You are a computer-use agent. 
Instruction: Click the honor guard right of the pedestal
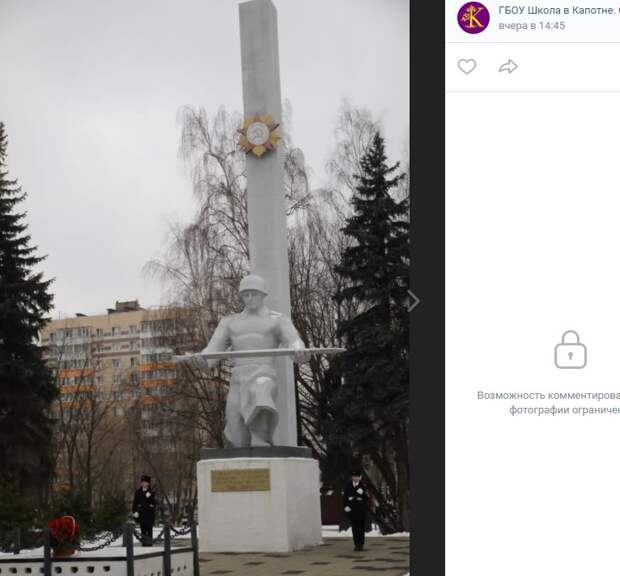[x=358, y=511]
